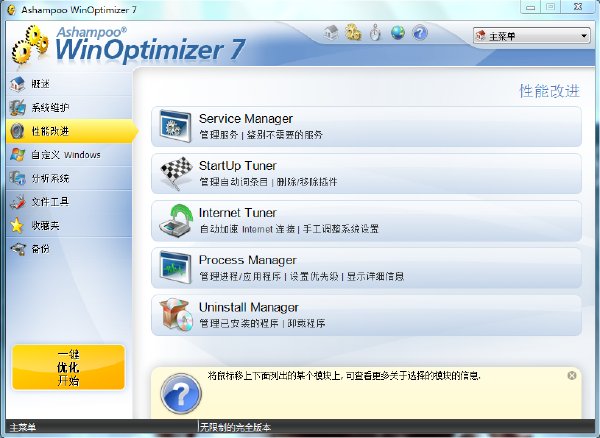The width and height of the screenshot is (600, 438).
Task: Open the 分析系统 section
Action: tap(69, 178)
